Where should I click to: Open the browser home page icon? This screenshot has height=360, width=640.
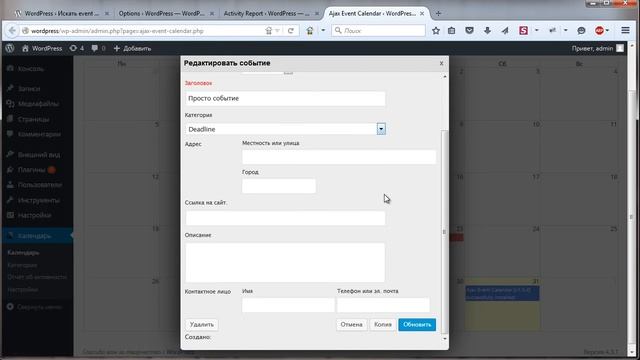pyautogui.click(x=310, y=31)
